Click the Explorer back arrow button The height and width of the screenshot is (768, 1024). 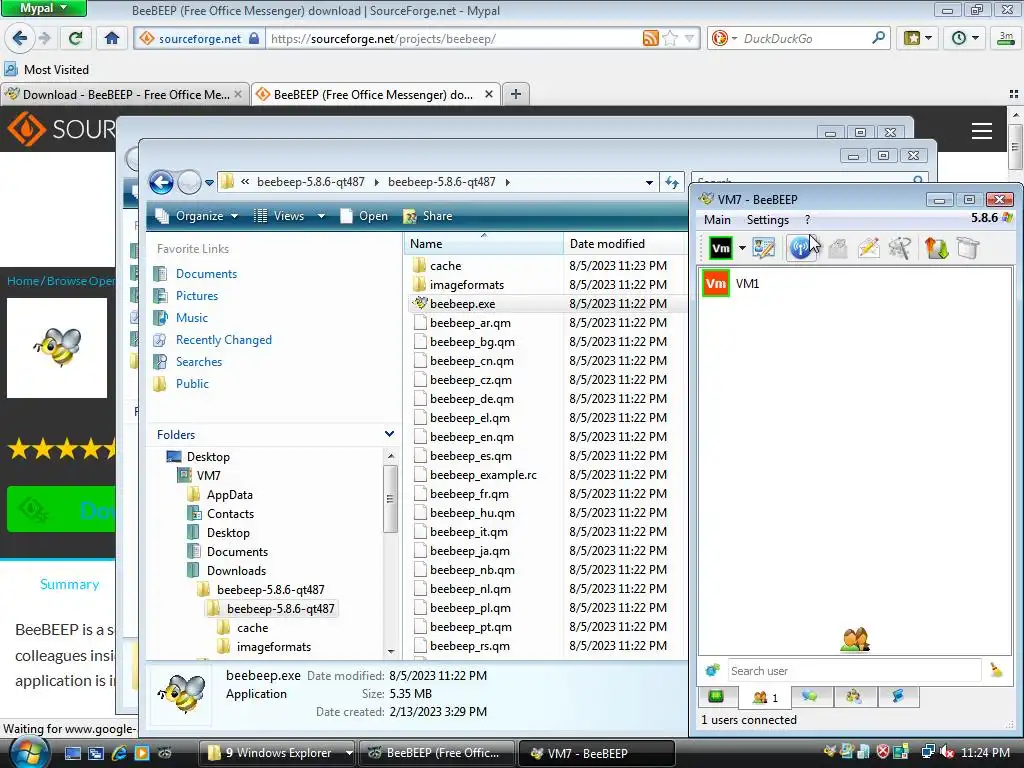[x=161, y=182]
